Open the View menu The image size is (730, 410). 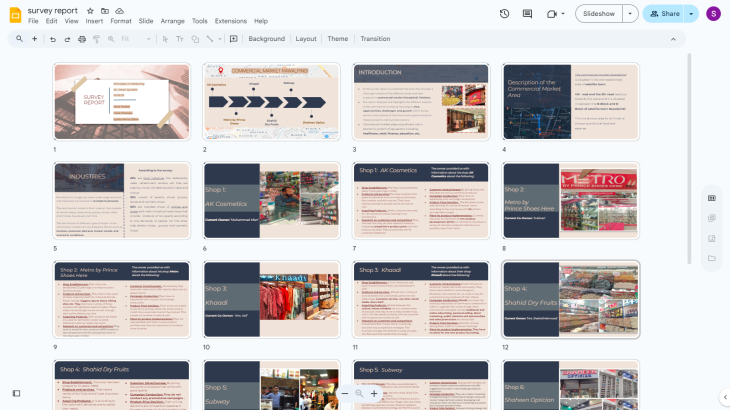point(71,21)
